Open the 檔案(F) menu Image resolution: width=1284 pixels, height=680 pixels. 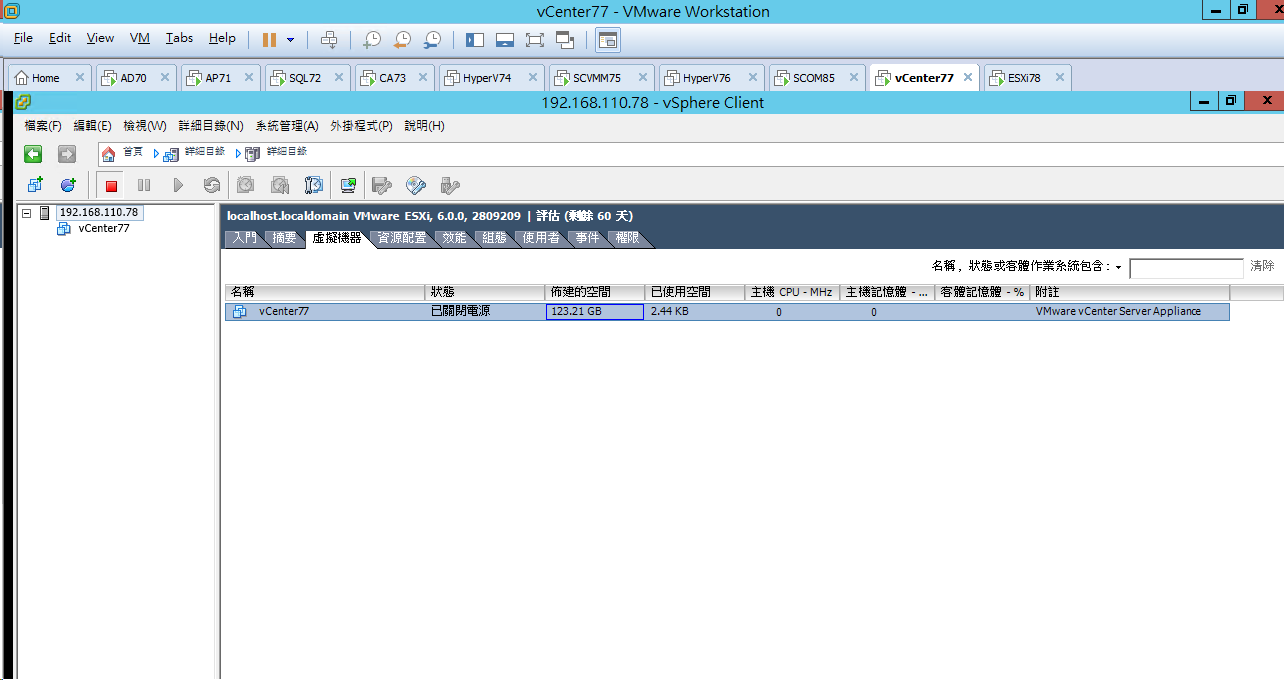(43, 126)
